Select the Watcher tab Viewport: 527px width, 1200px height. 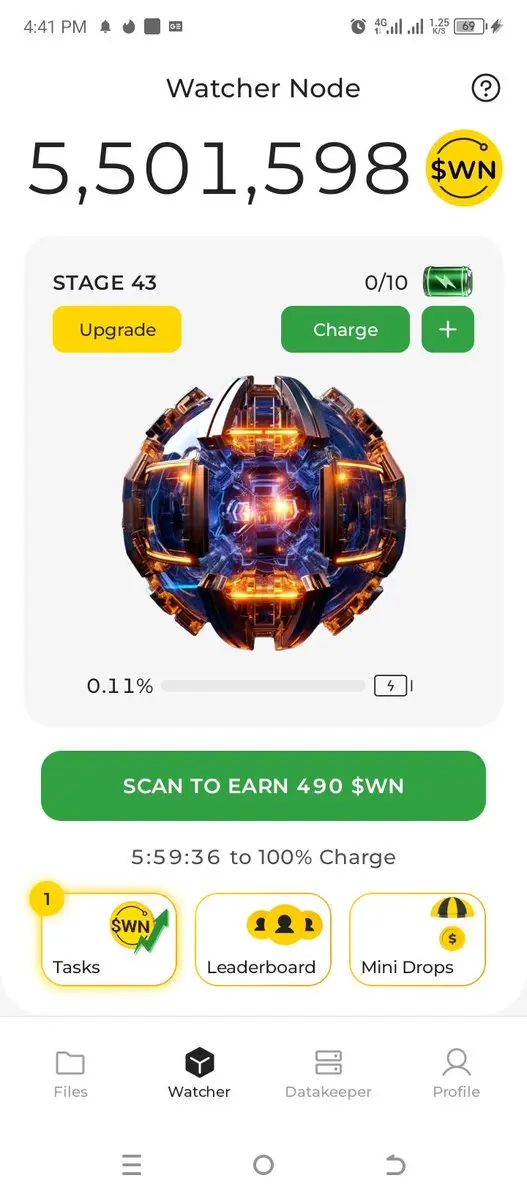[199, 1074]
